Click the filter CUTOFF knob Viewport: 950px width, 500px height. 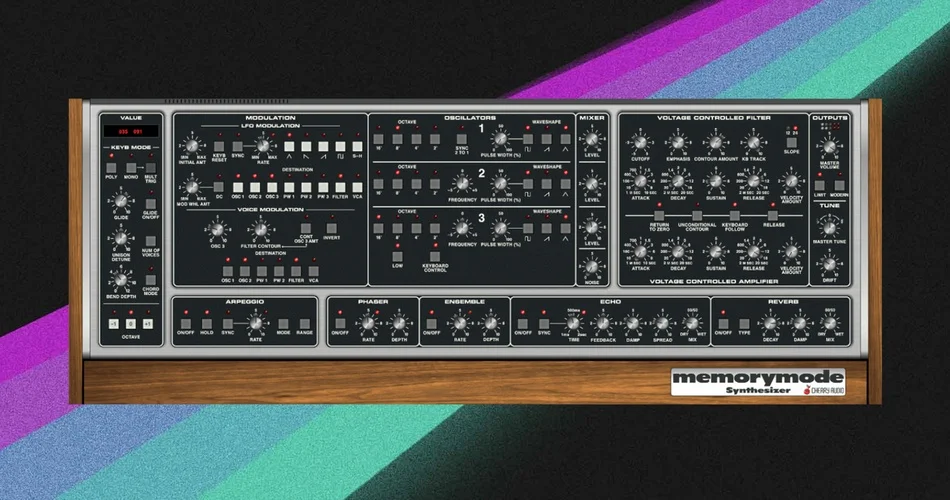[640, 144]
